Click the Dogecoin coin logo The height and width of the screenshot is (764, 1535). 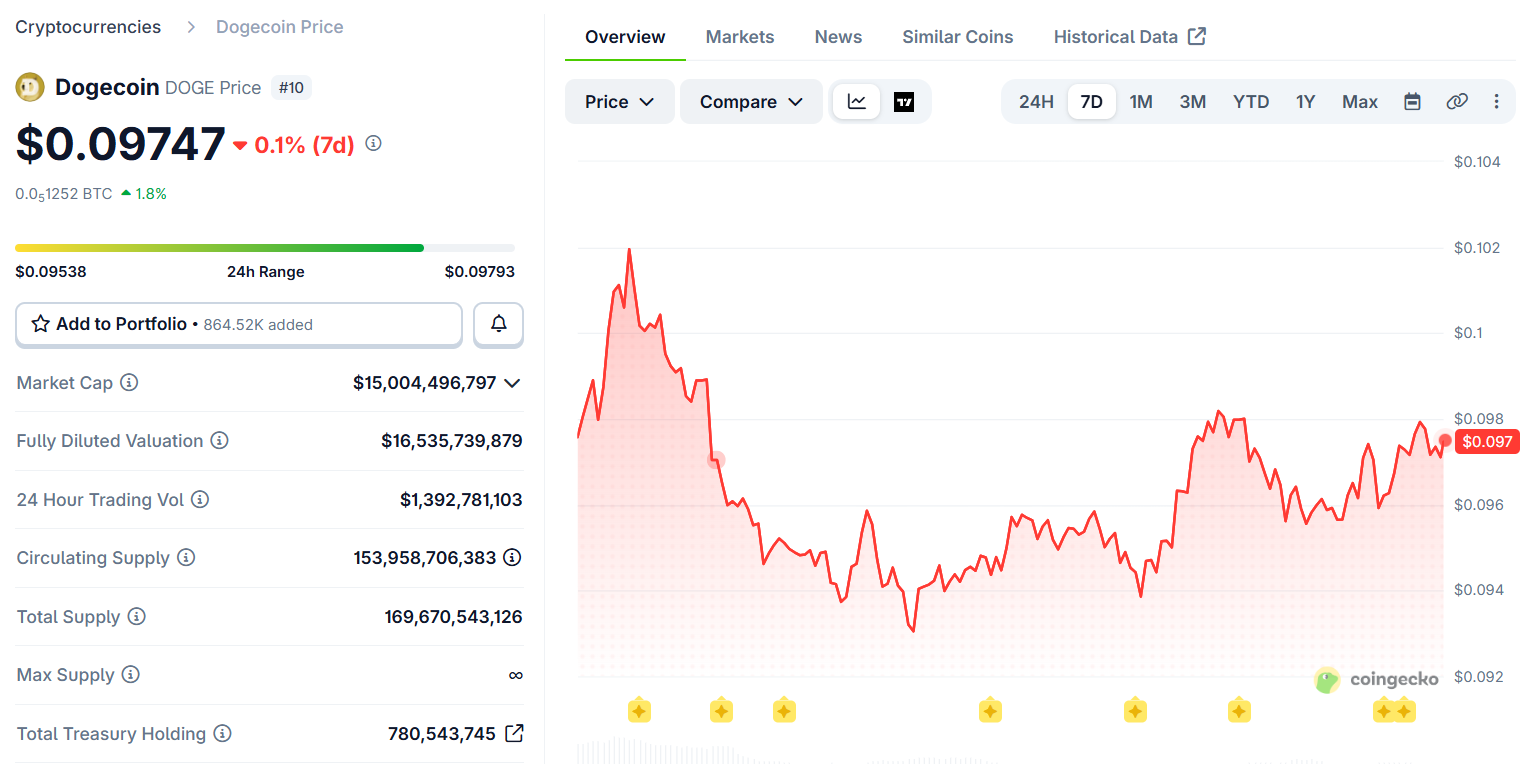[30, 87]
